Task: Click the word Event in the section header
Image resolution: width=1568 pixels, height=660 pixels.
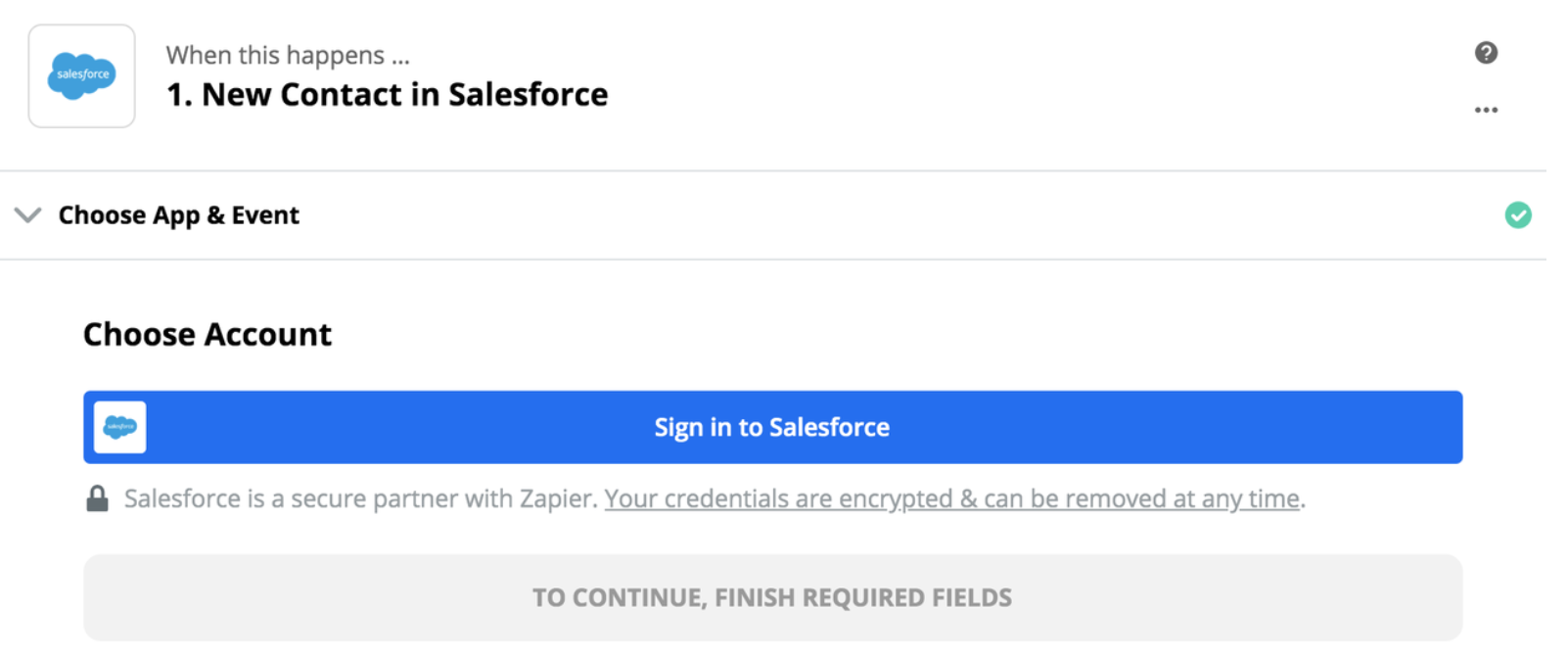Action: click(x=265, y=215)
